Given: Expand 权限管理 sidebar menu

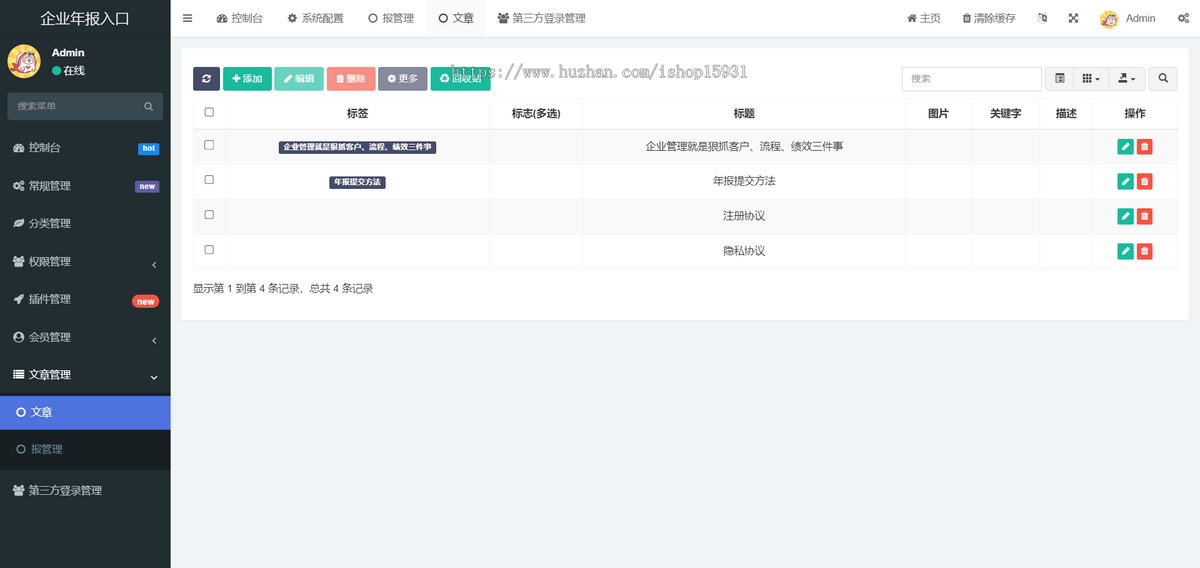Looking at the screenshot, I should click(85, 262).
